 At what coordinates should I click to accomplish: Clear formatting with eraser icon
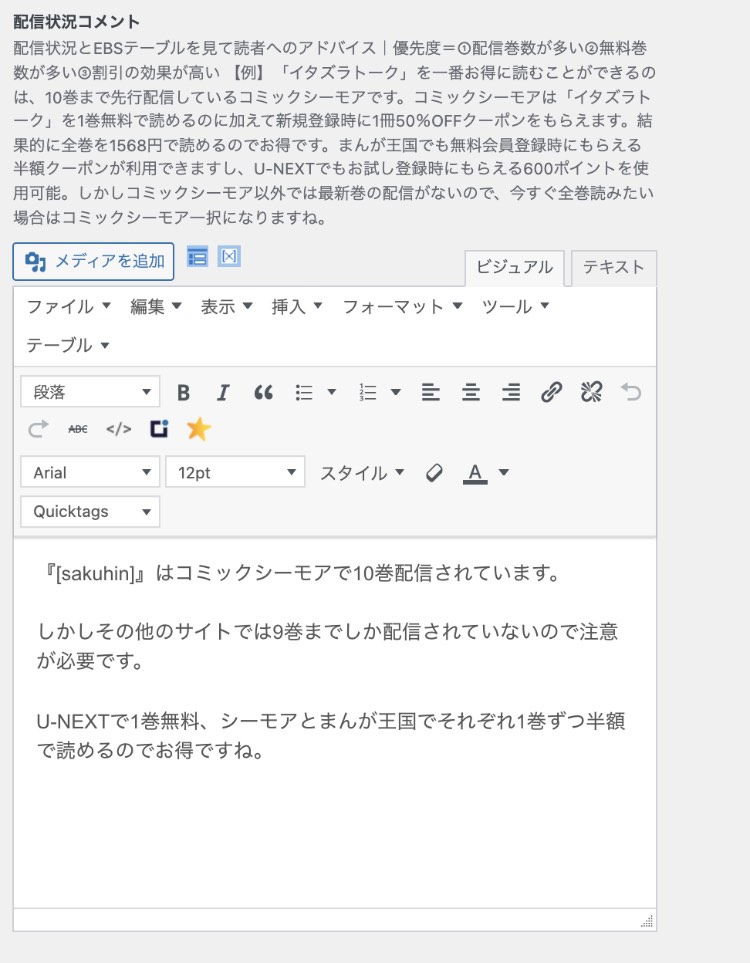pyautogui.click(x=434, y=473)
